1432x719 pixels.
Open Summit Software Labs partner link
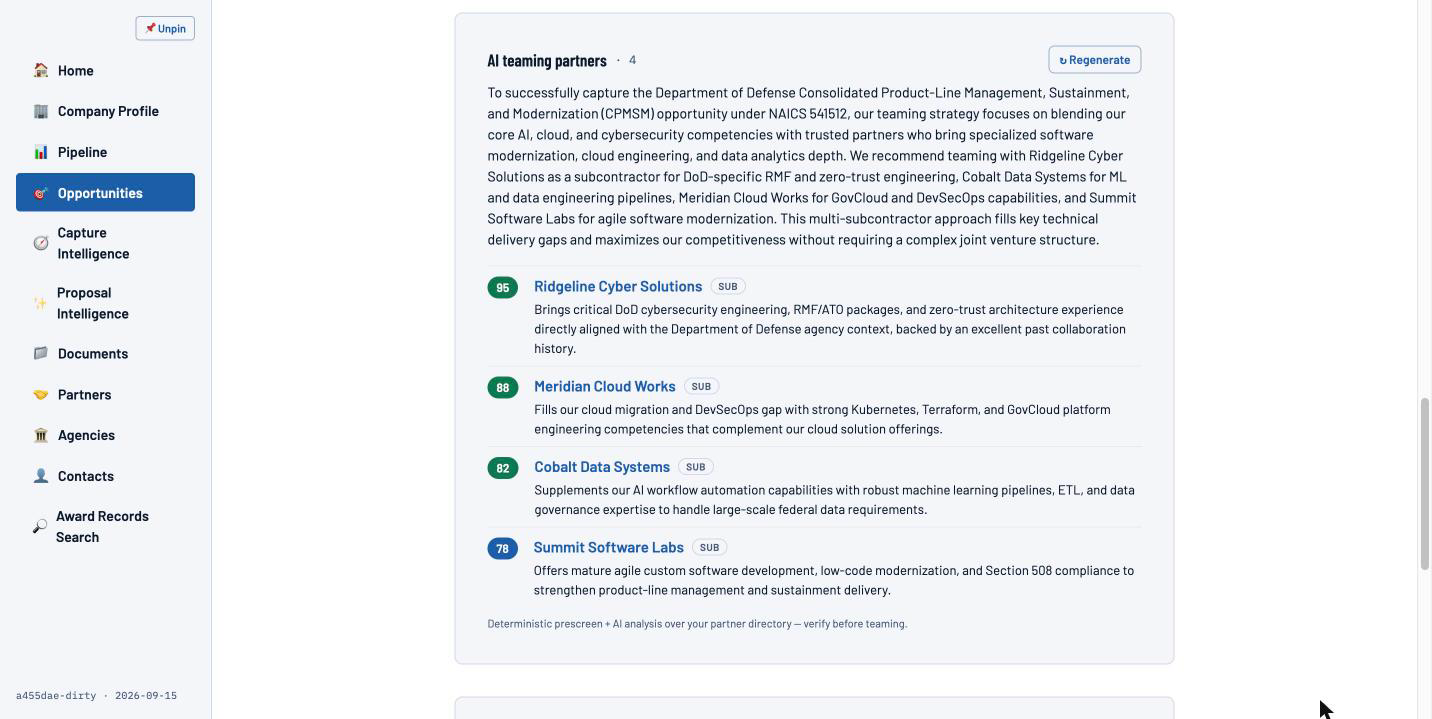[609, 547]
